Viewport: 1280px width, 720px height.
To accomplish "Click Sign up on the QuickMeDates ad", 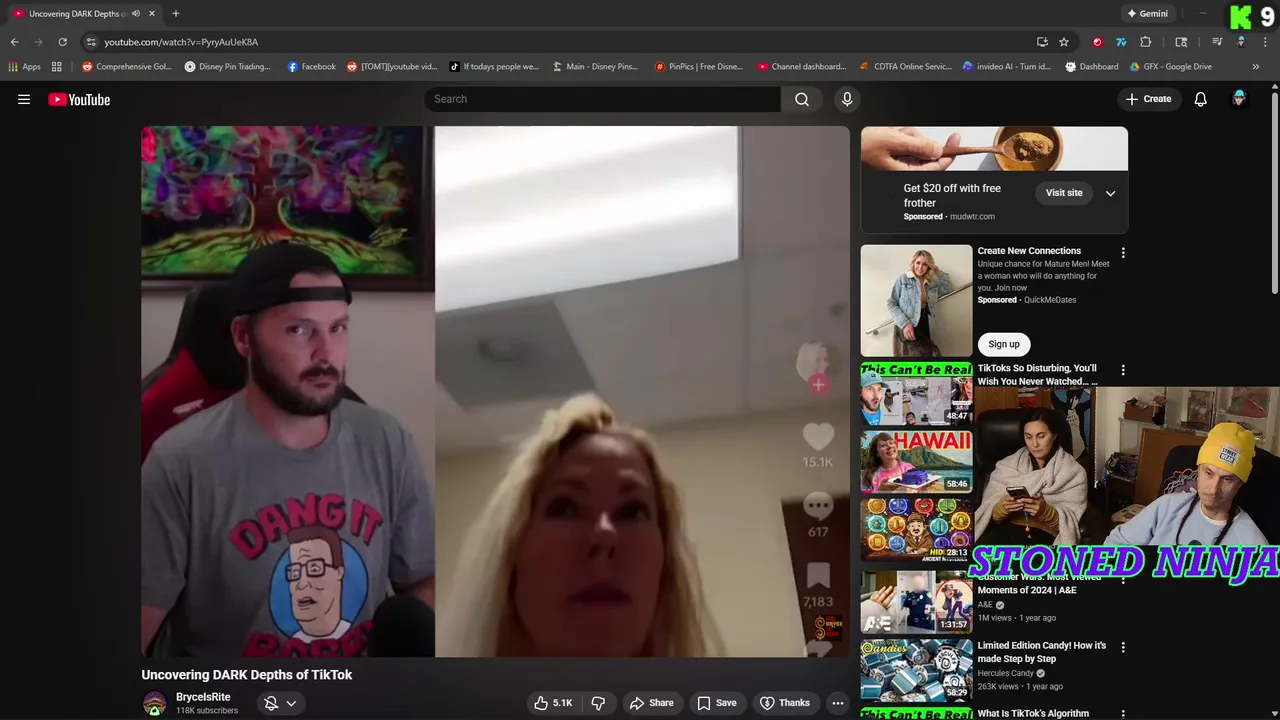I will [1004, 344].
